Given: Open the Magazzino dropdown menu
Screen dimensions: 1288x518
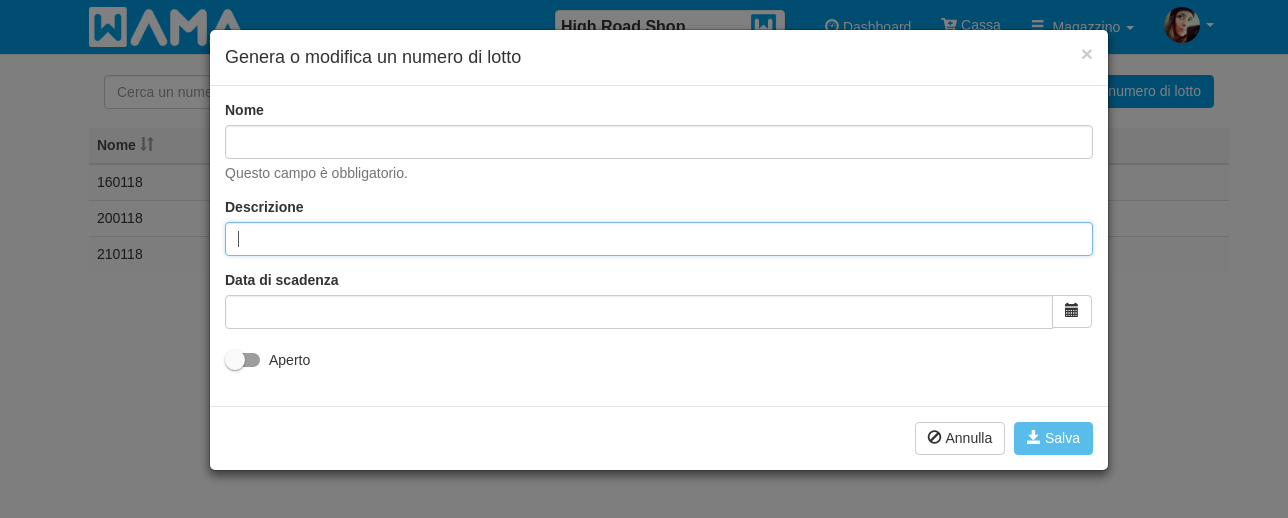Looking at the screenshot, I should [x=1082, y=27].
